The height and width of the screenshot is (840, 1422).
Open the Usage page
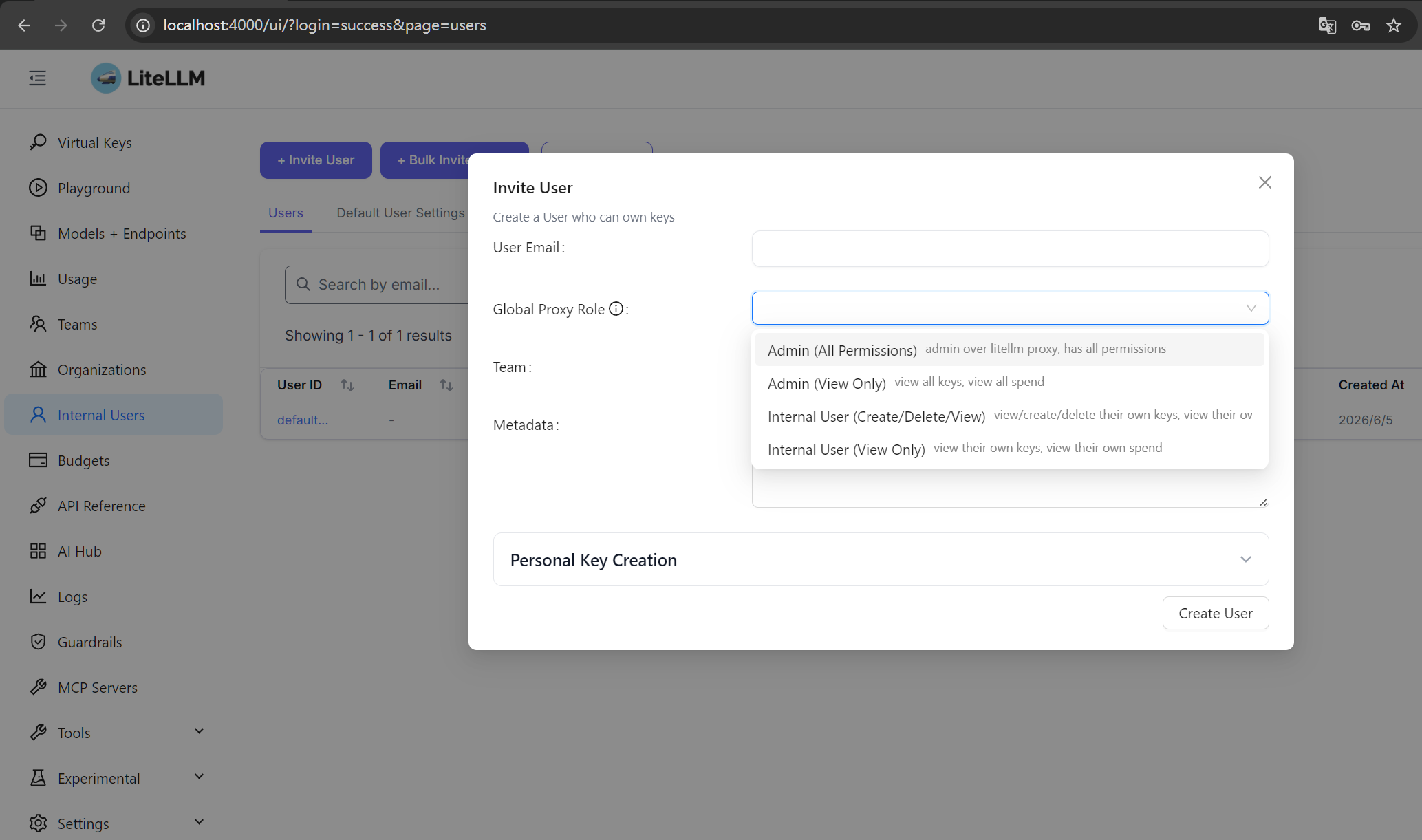pos(77,279)
